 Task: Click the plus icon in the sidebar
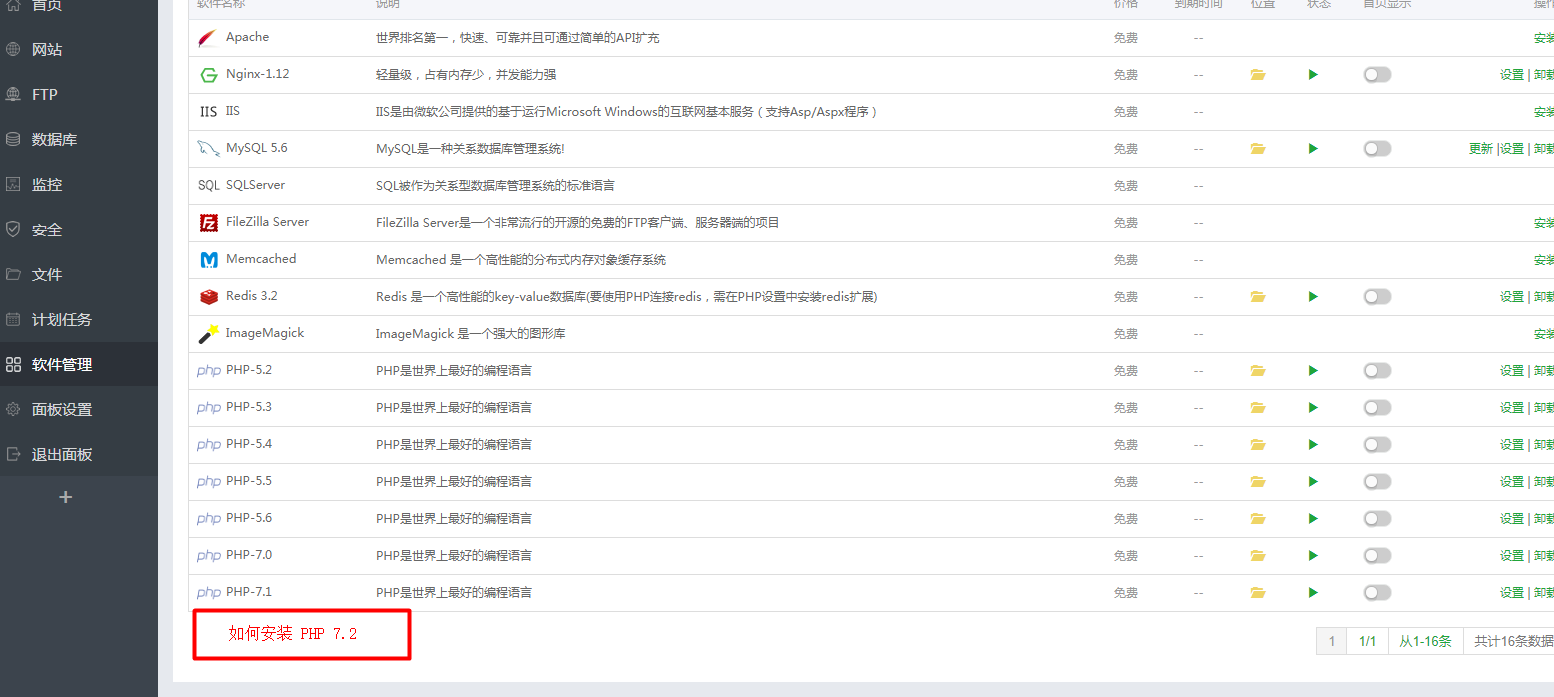pyautogui.click(x=66, y=497)
